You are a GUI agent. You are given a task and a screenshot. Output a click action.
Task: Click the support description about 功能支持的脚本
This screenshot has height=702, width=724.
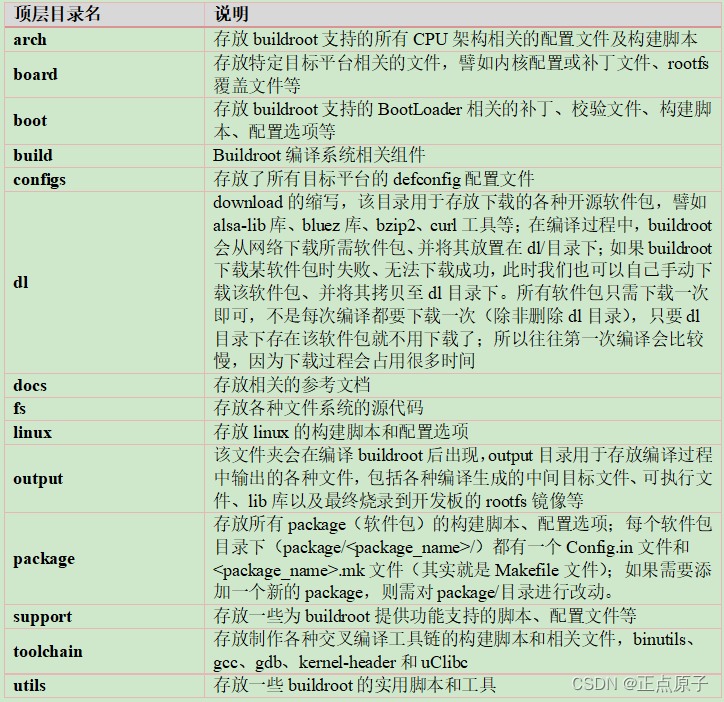click(463, 617)
